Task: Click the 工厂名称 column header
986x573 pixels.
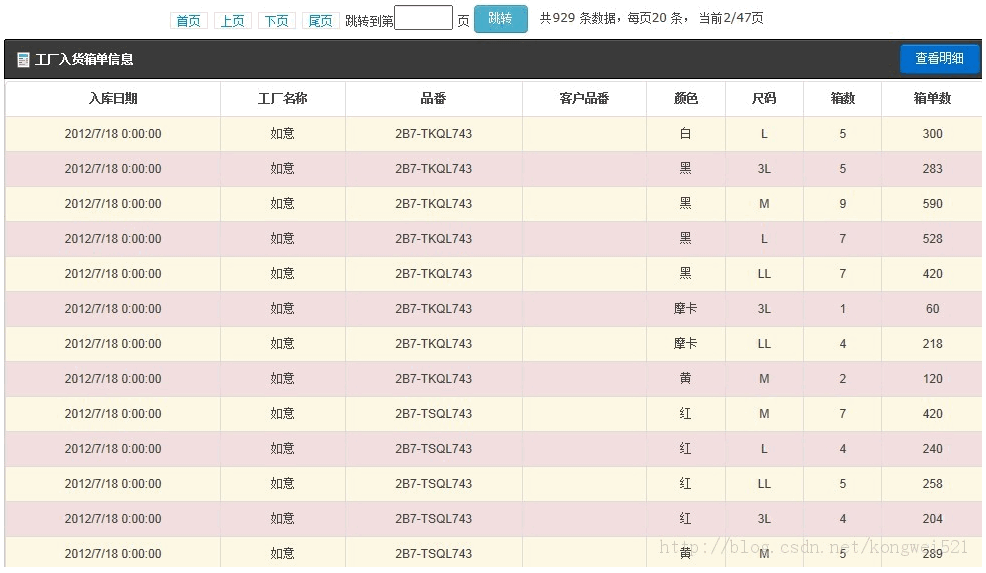Action: pos(283,99)
